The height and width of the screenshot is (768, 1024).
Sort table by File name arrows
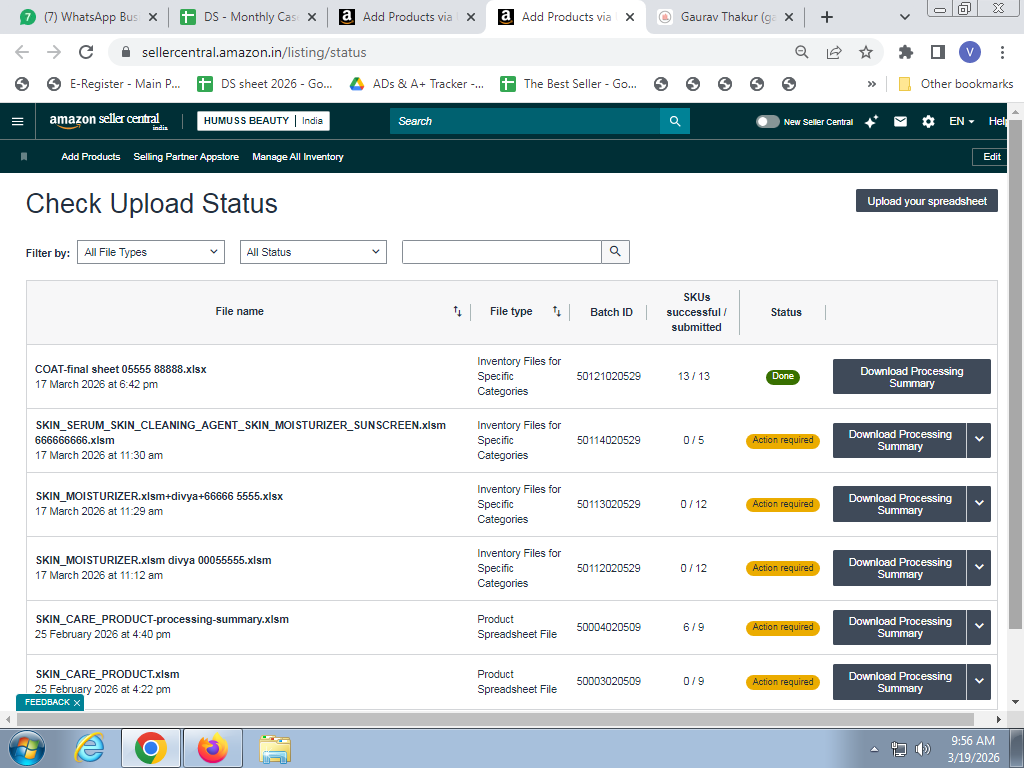pos(457,312)
